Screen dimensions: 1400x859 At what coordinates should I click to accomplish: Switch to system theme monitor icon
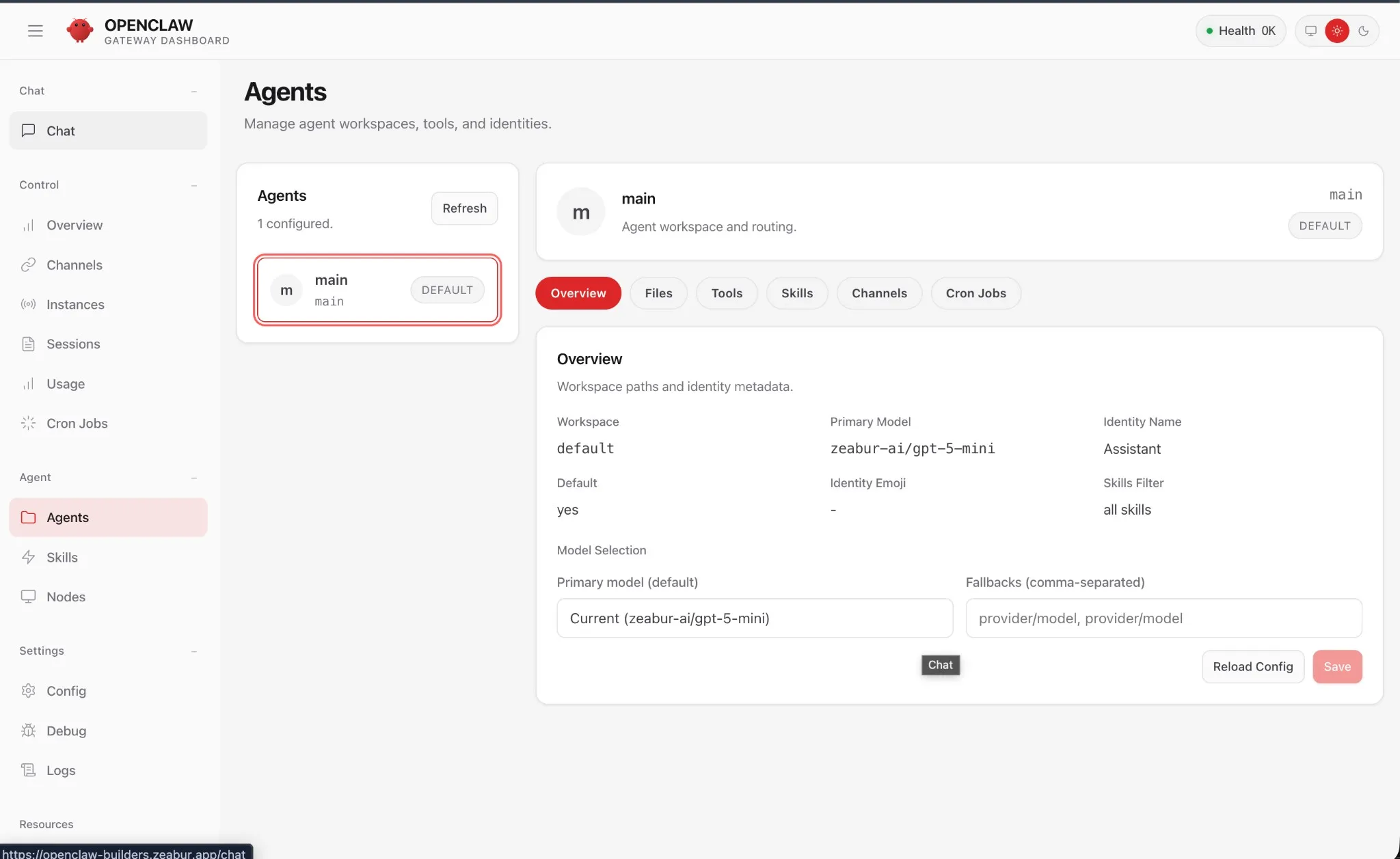(x=1310, y=31)
